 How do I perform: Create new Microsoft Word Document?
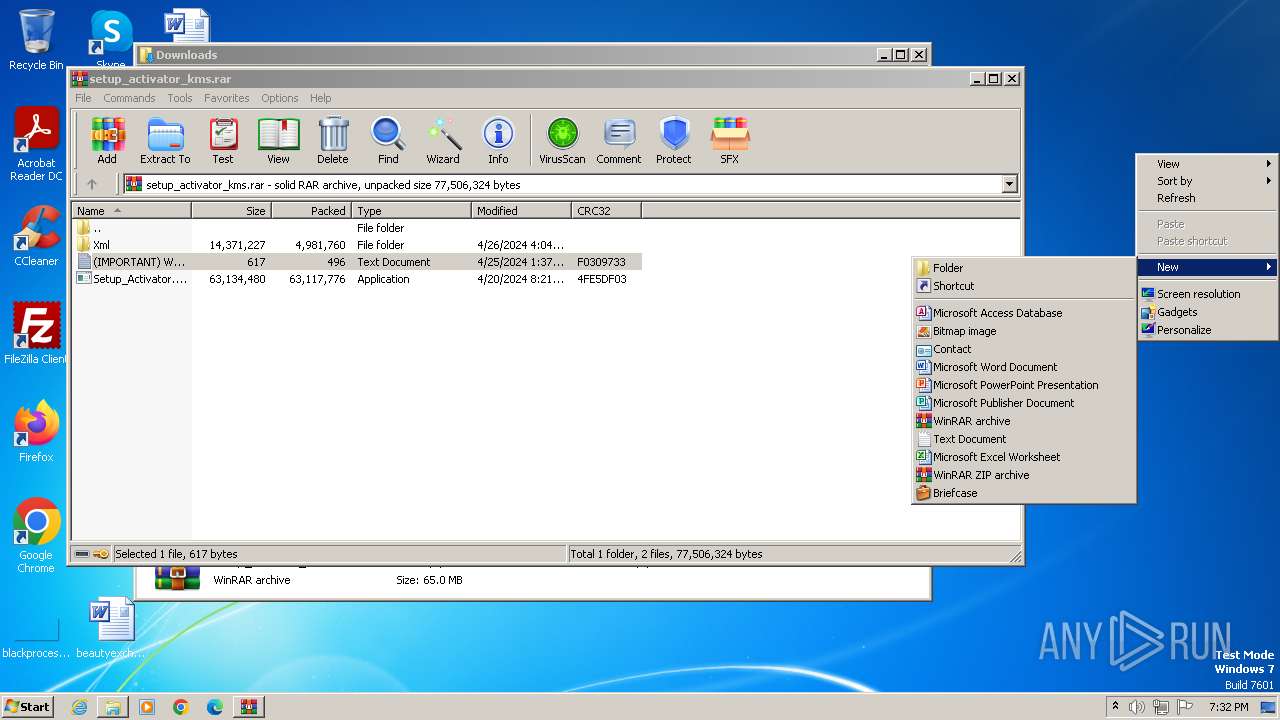tap(1024, 367)
